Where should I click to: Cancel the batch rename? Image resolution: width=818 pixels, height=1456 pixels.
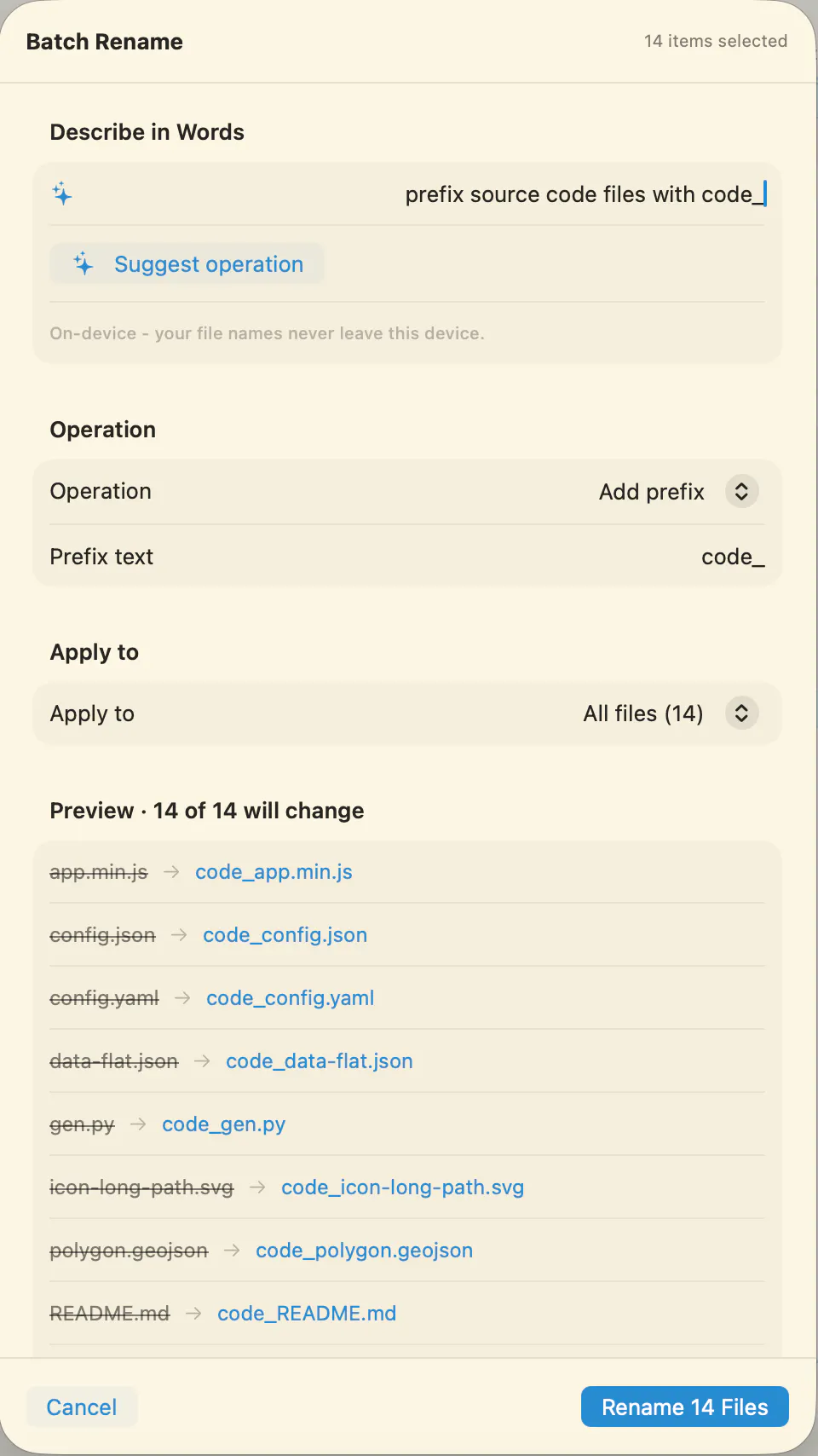coord(82,1407)
